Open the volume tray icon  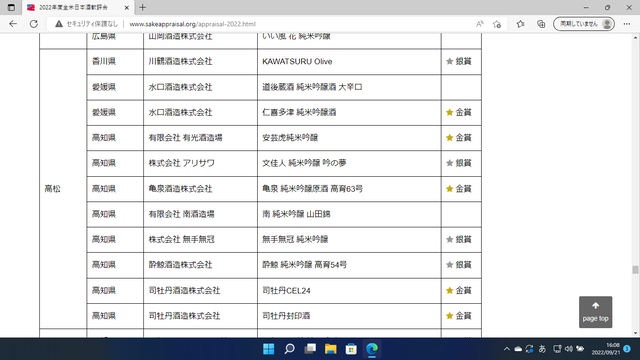pyautogui.click(x=569, y=349)
